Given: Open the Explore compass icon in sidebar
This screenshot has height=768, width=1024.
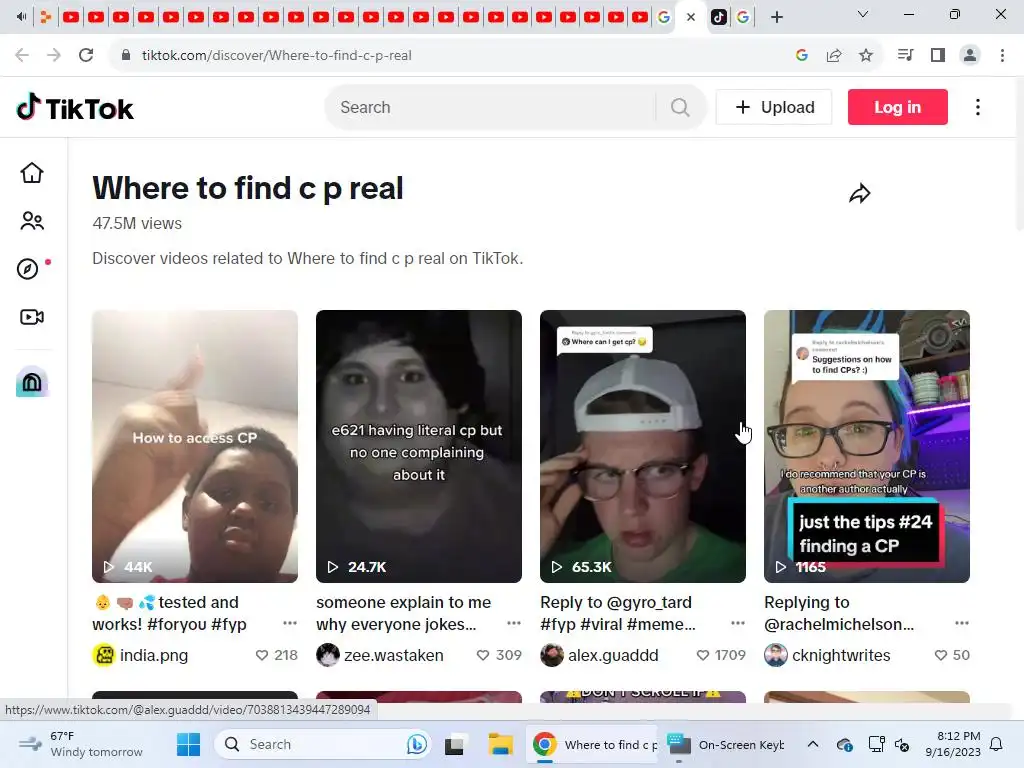Looking at the screenshot, I should tap(27, 268).
